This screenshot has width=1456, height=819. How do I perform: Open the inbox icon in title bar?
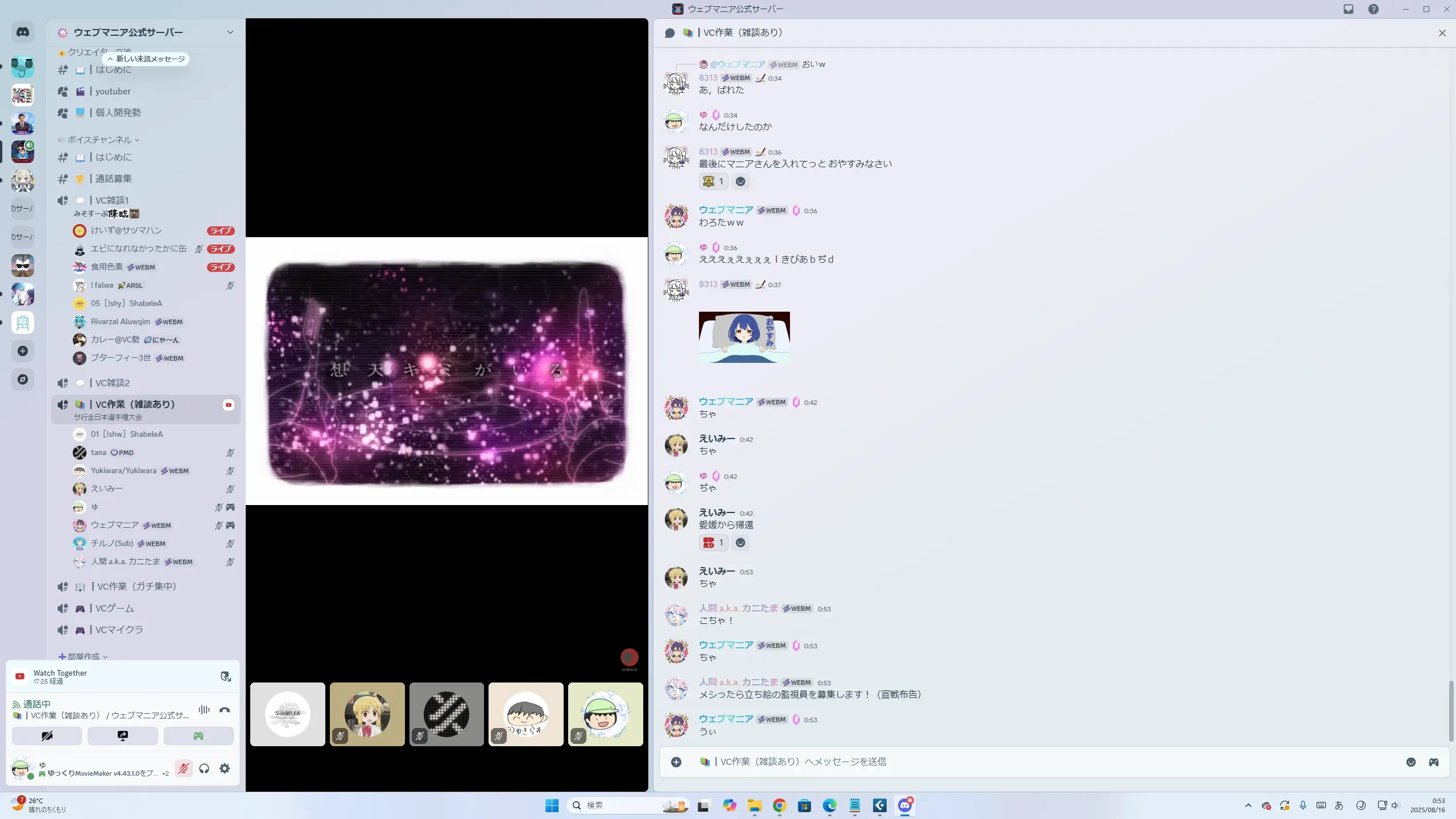click(1349, 9)
